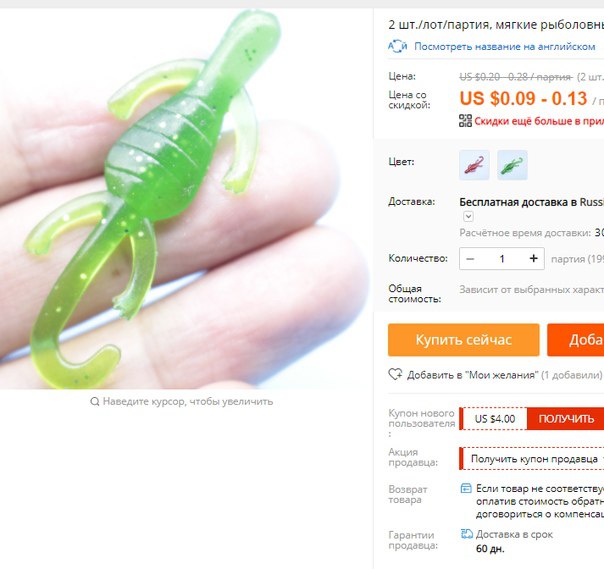
Task: Click the on-time delivery guarantee icon
Action: pyautogui.click(x=466, y=534)
